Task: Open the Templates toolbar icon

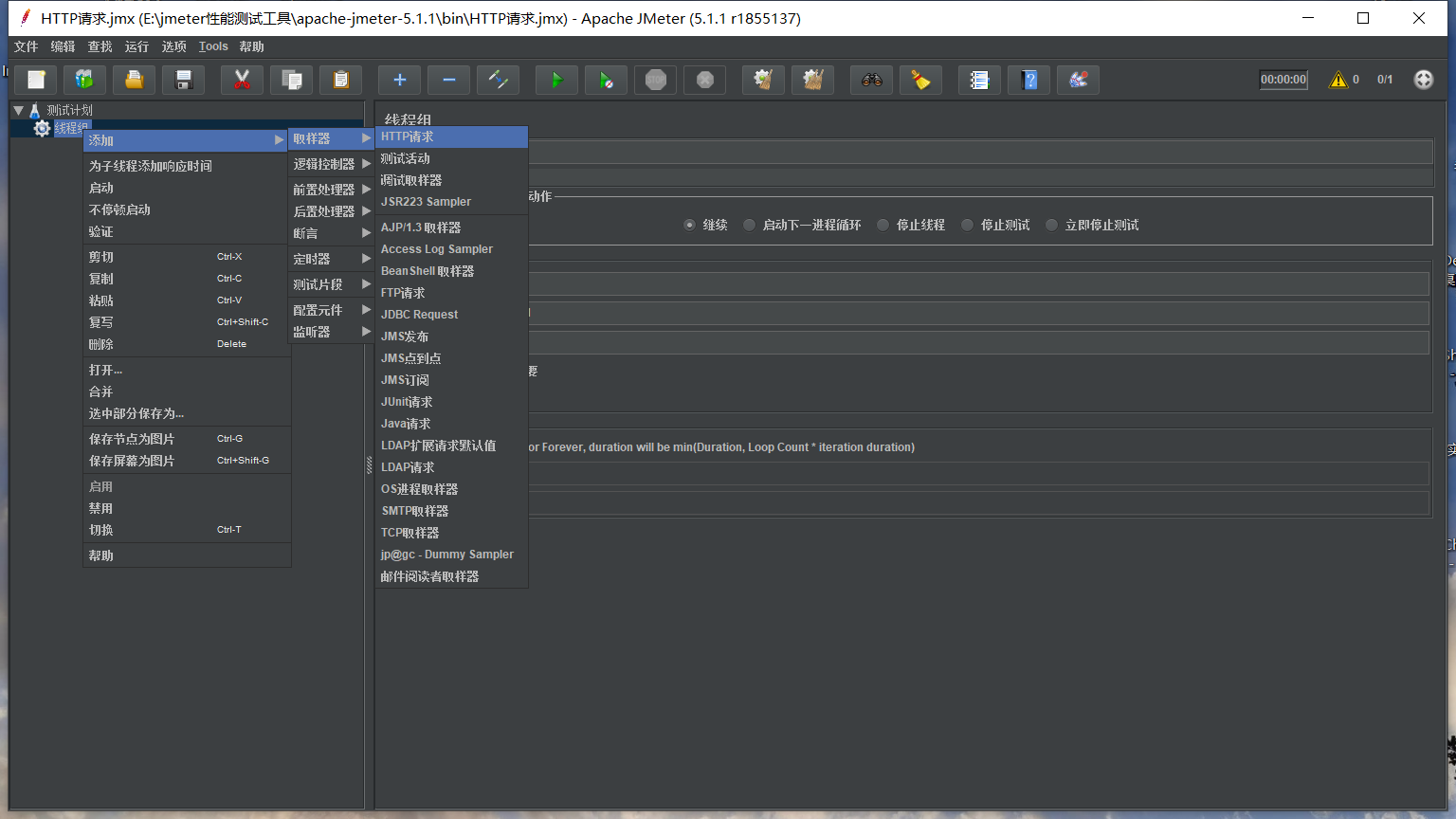Action: click(x=85, y=80)
